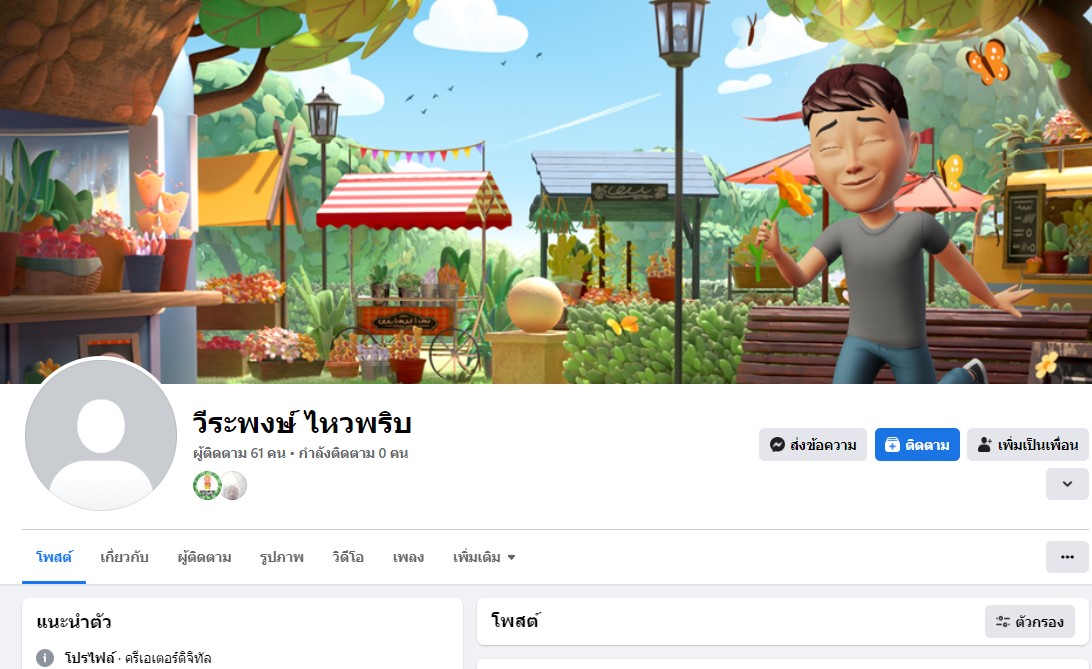Viewport: 1092px width, 669px height.
Task: Open the three-dots profile options menu
Action: tap(1067, 557)
